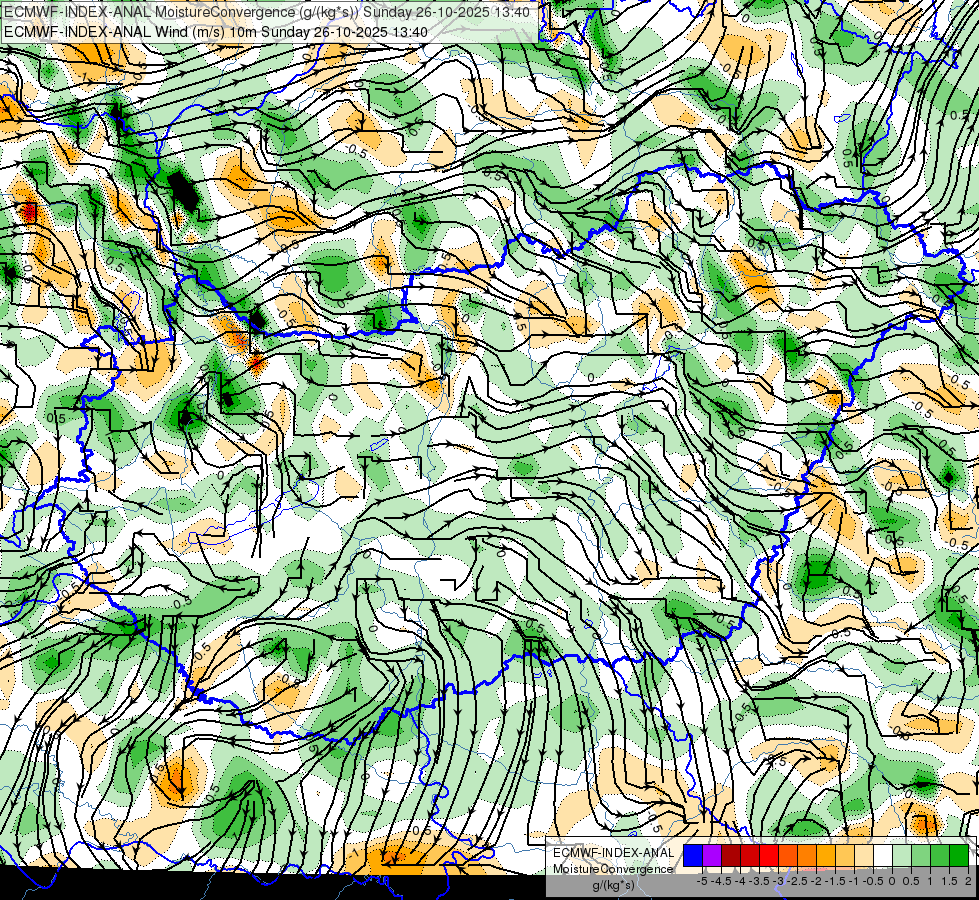Click the legend label ECMWF-INDEX-ANAL
This screenshot has width=979, height=900.
pyautogui.click(x=614, y=853)
